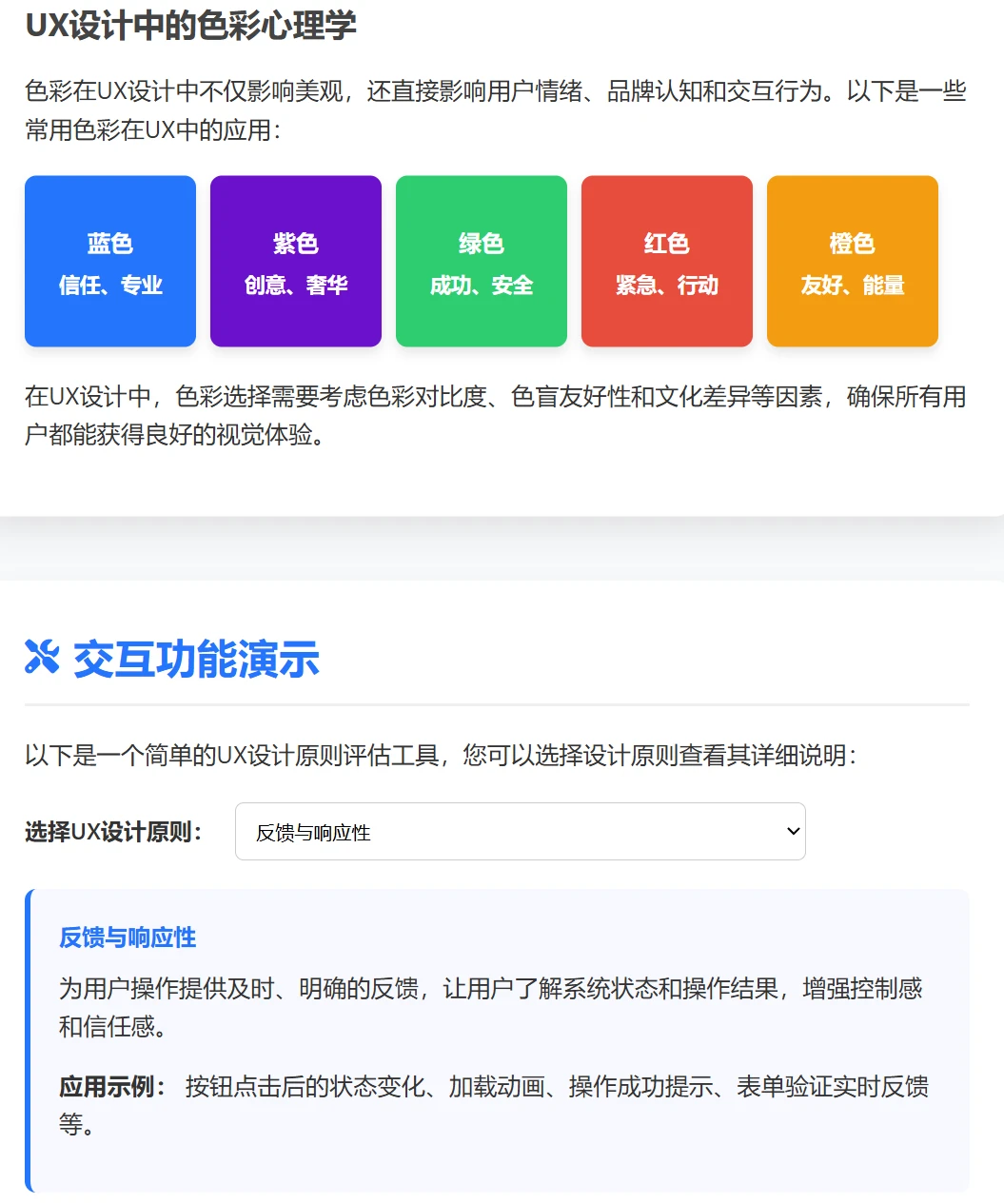Click the 反馈与响应性 blue heading in the panel
Viewport: 1004px width, 1204px height.
point(127,938)
